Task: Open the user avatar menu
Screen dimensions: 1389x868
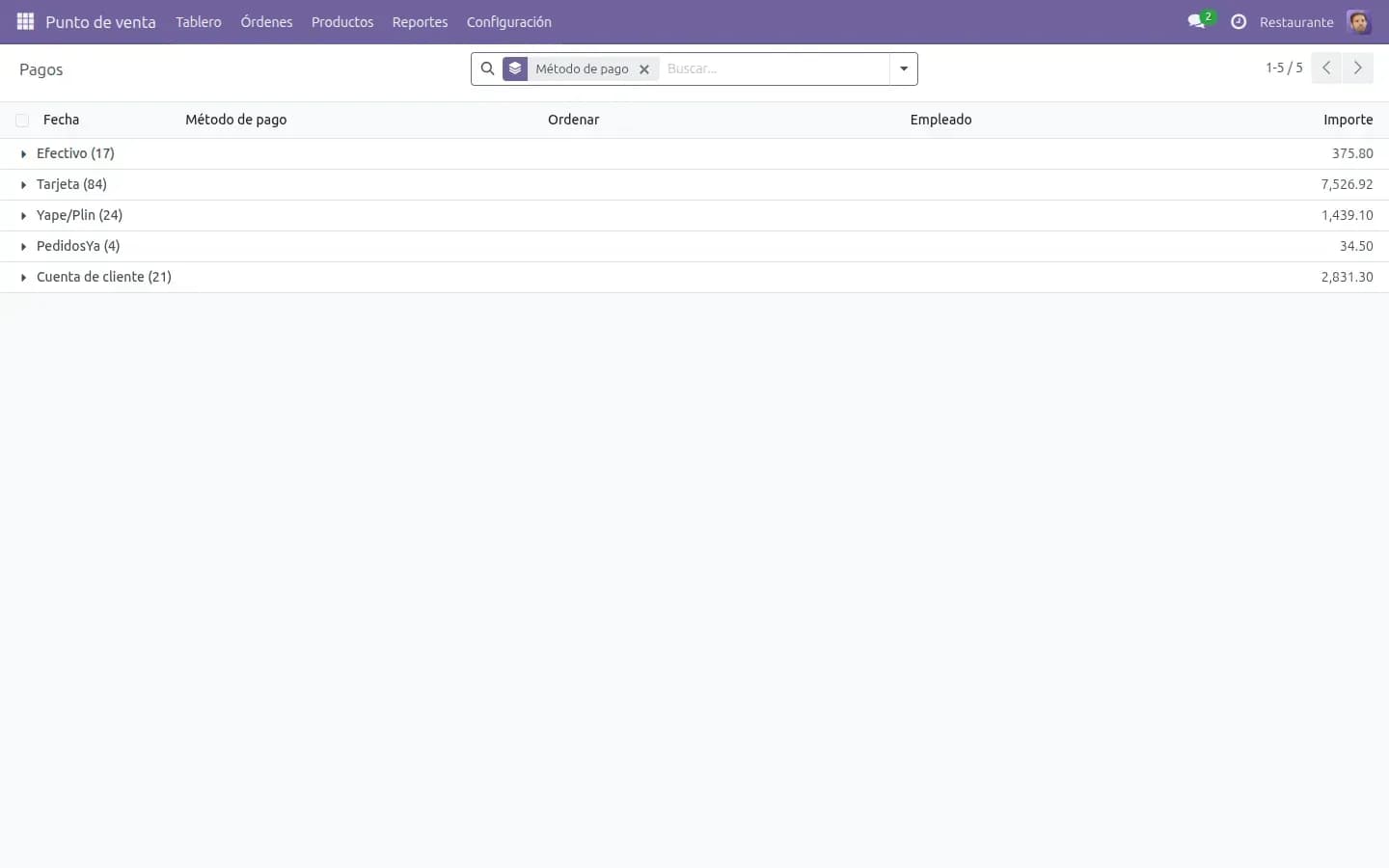Action: click(1358, 21)
